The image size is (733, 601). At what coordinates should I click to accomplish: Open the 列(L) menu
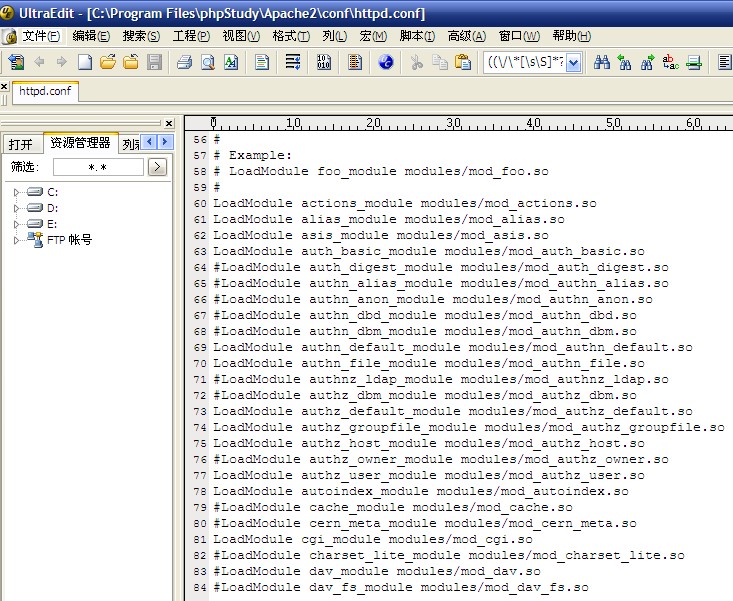pyautogui.click(x=334, y=36)
